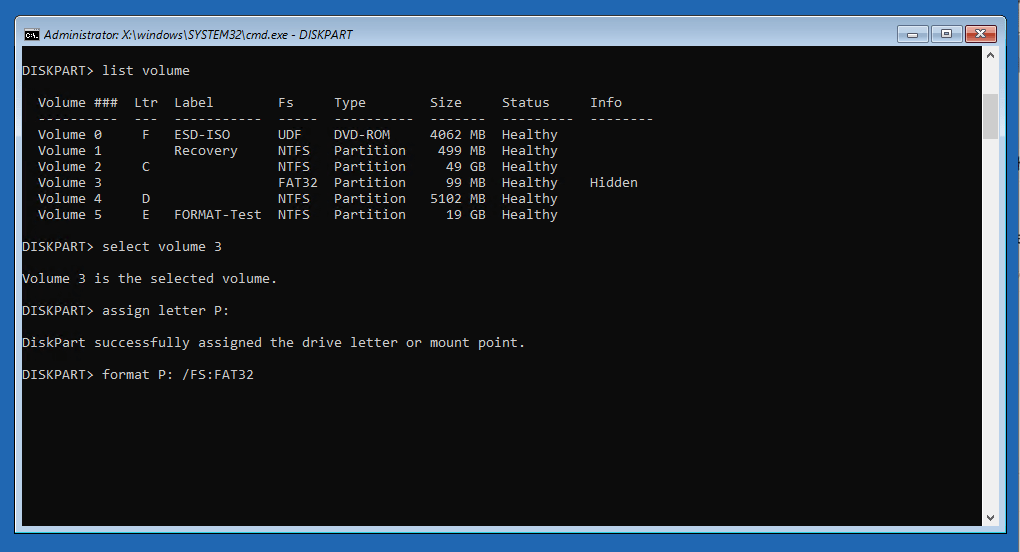Click the window title bar text

pos(198,35)
